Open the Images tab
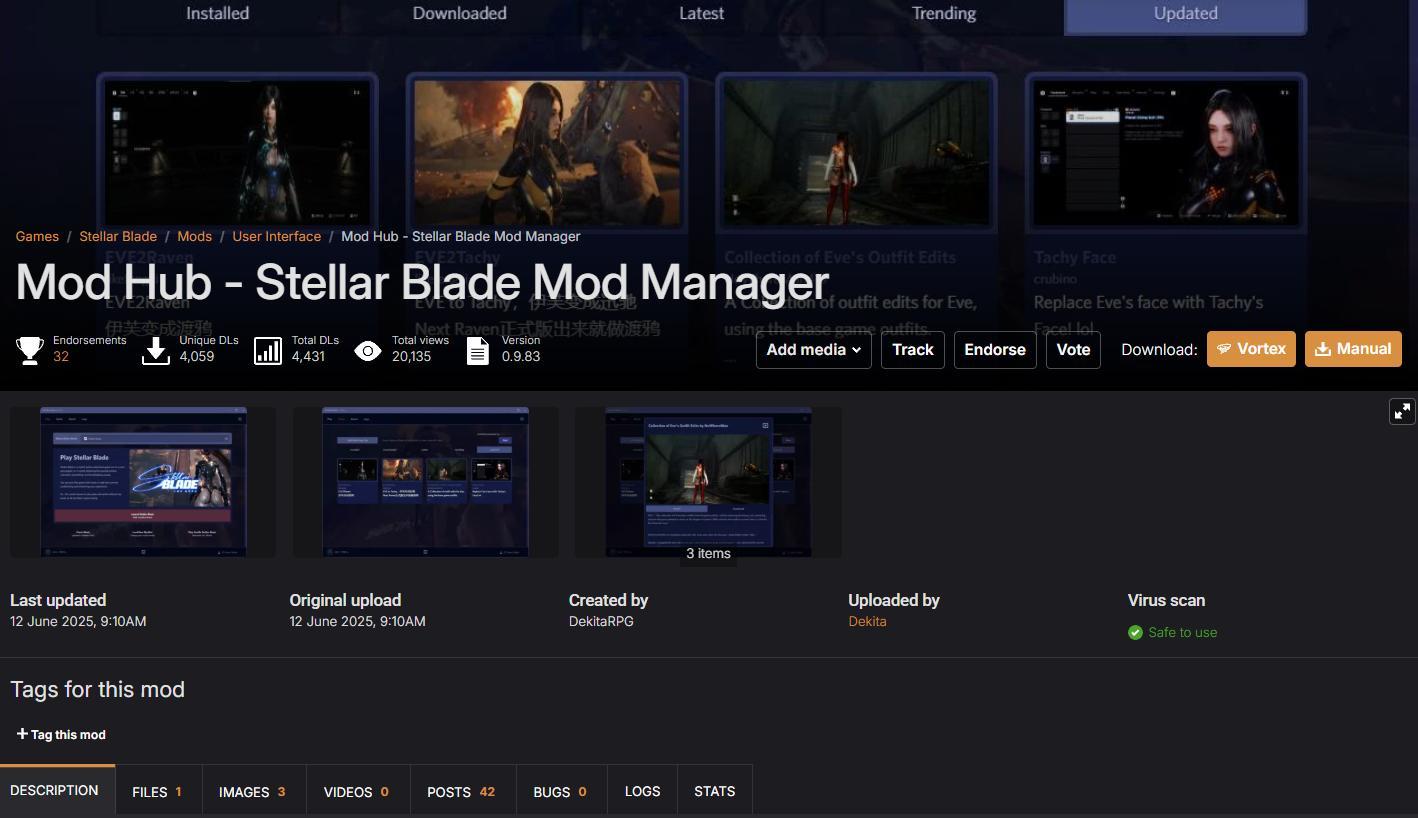 tap(252, 790)
